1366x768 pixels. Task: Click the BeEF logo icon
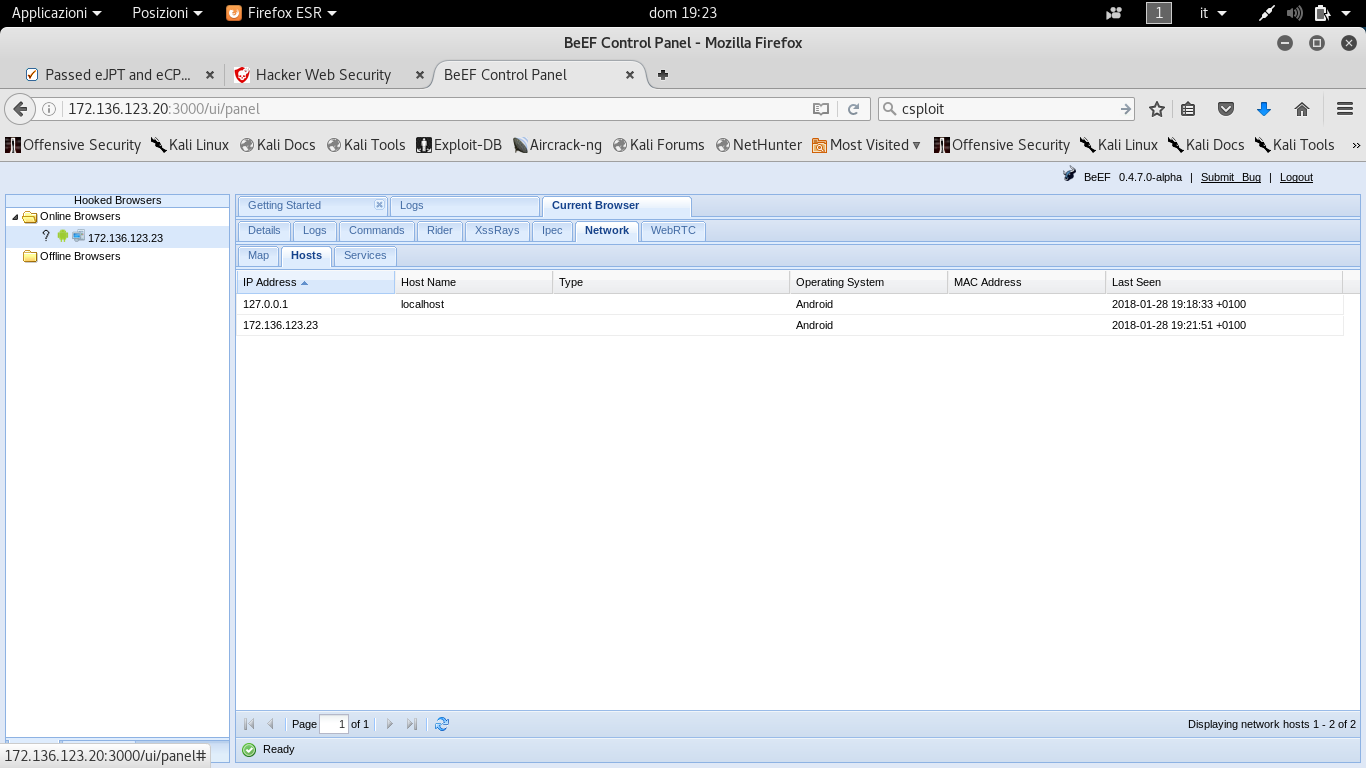click(x=1070, y=174)
